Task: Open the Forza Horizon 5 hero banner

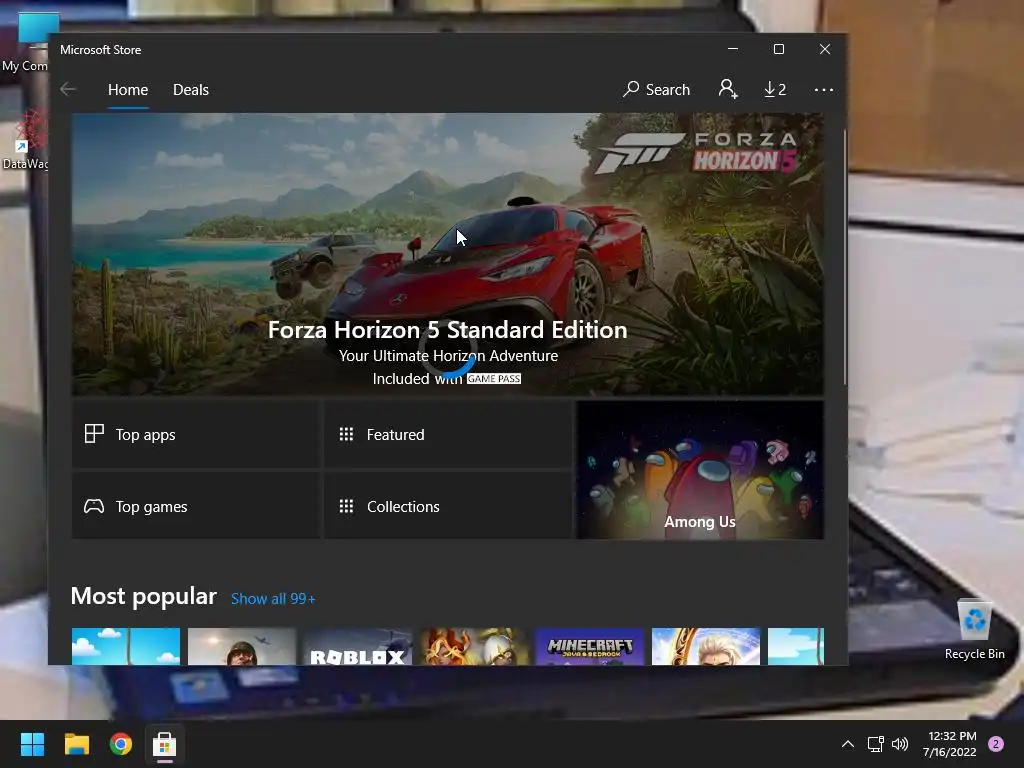Action: [447, 254]
